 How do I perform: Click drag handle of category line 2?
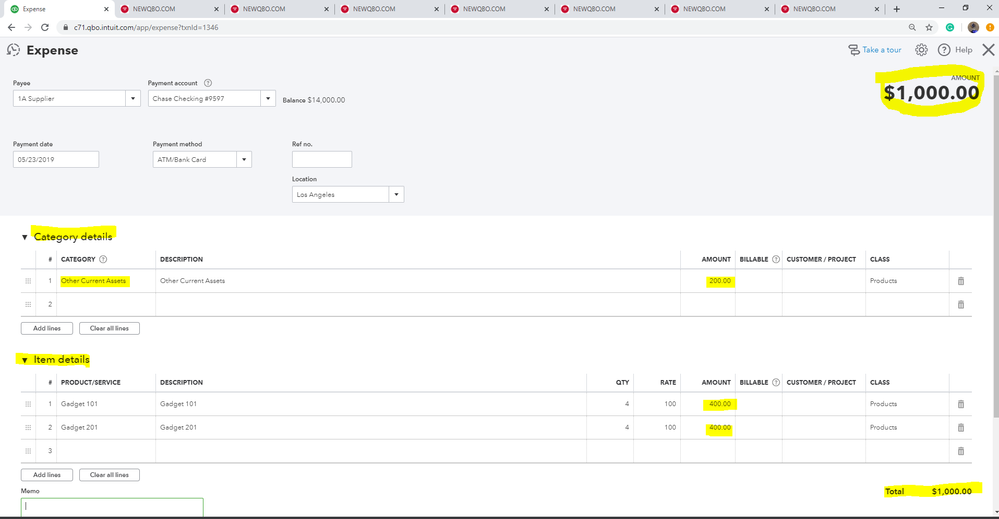tap(28, 304)
